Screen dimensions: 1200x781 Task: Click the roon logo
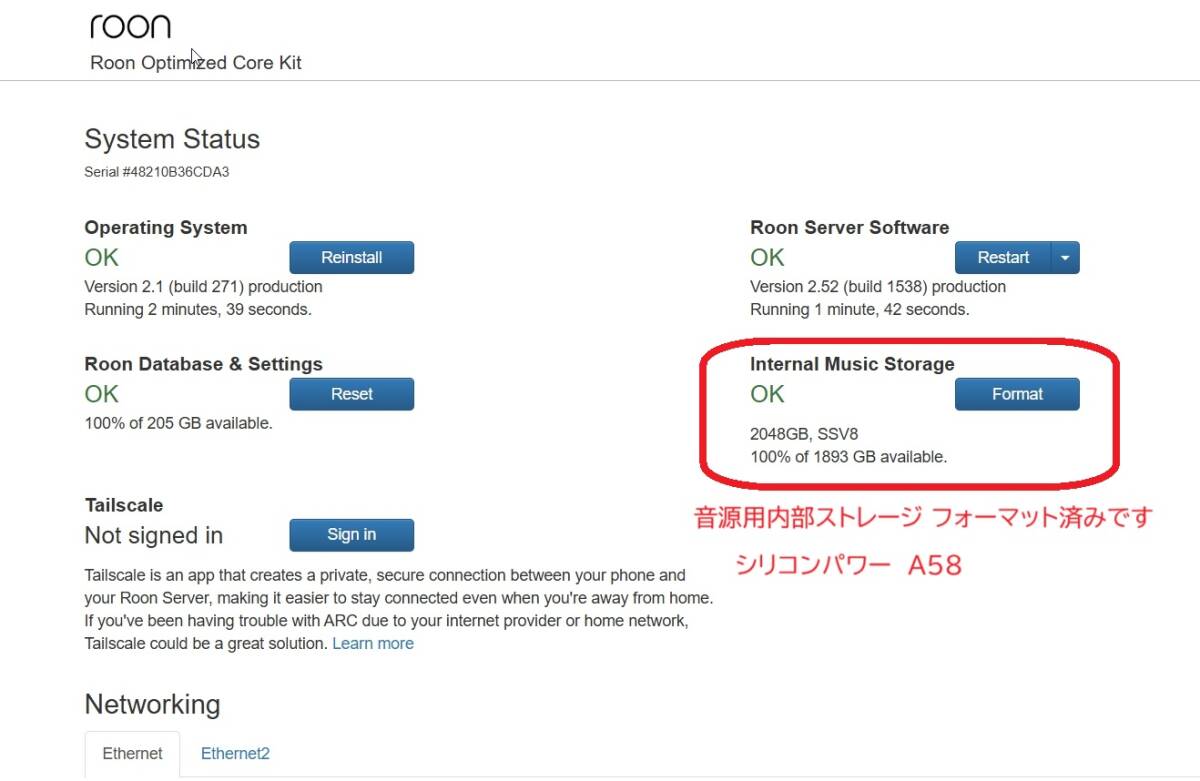[130, 26]
